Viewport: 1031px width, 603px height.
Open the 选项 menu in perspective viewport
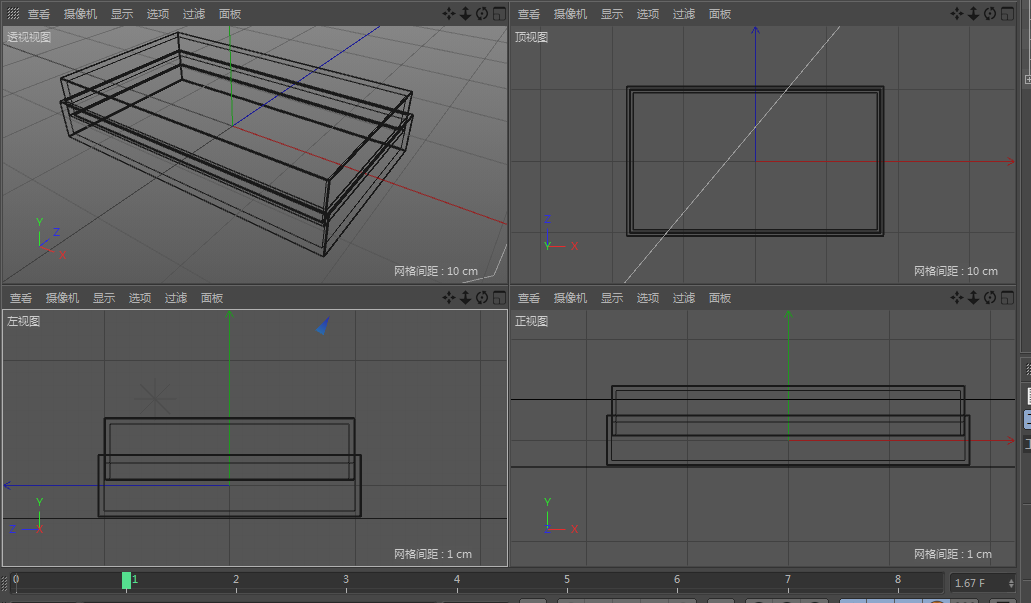[x=156, y=14]
